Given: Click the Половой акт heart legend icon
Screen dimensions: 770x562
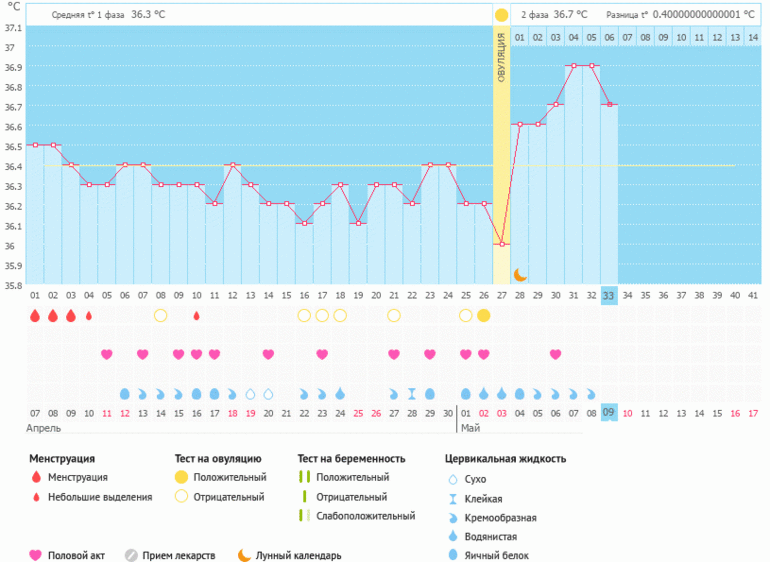Looking at the screenshot, I should (x=37, y=555).
